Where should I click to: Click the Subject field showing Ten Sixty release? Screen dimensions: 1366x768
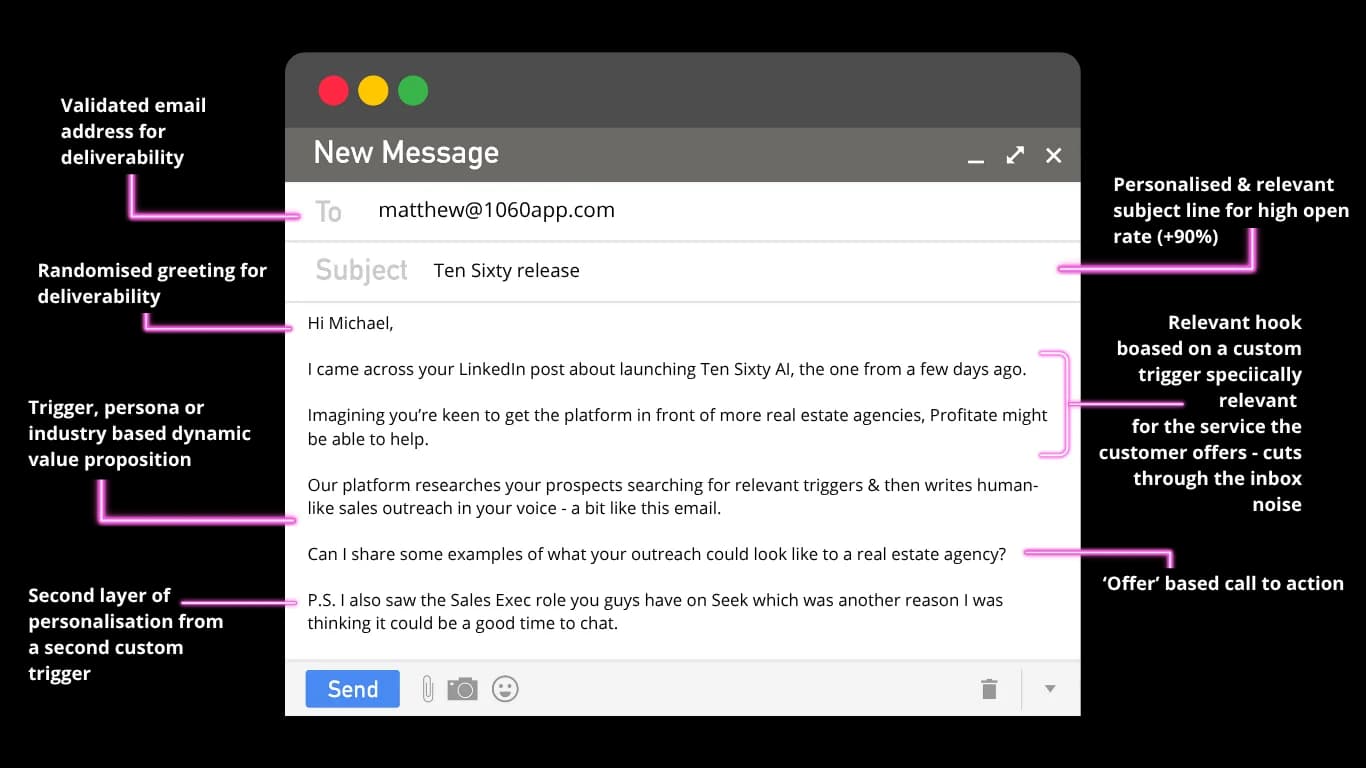(506, 270)
